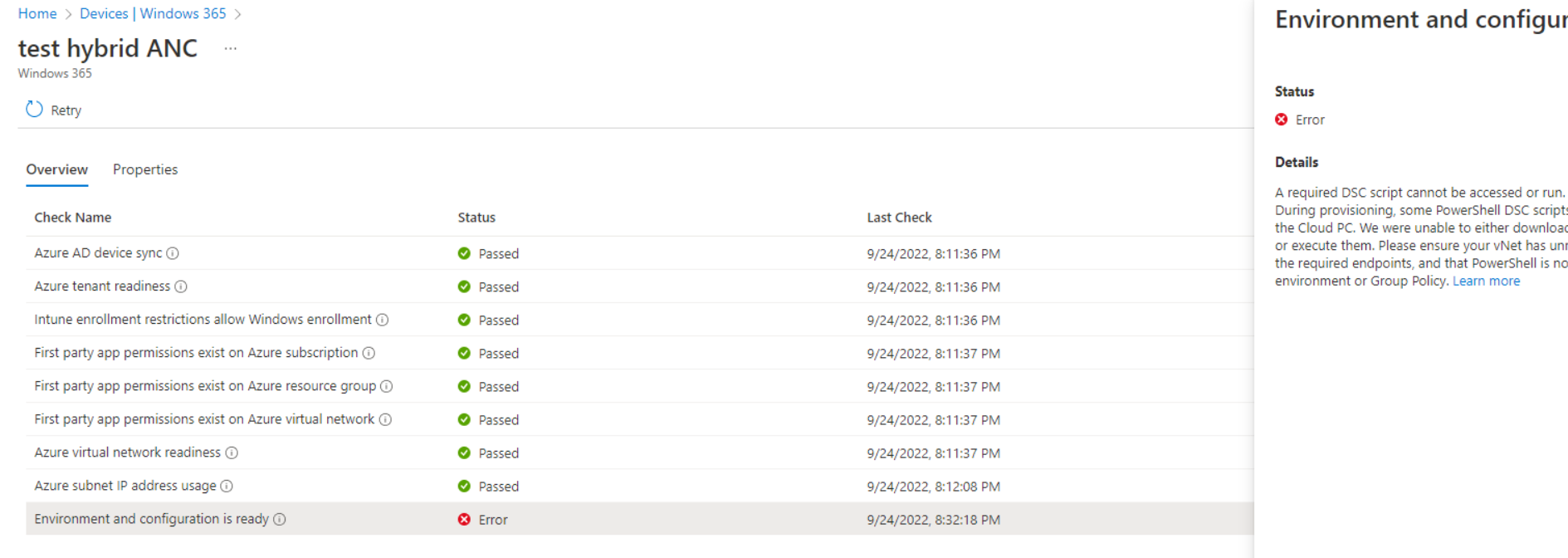View info icon for Azure resource group permissions
1568x558 pixels.
pos(387,386)
